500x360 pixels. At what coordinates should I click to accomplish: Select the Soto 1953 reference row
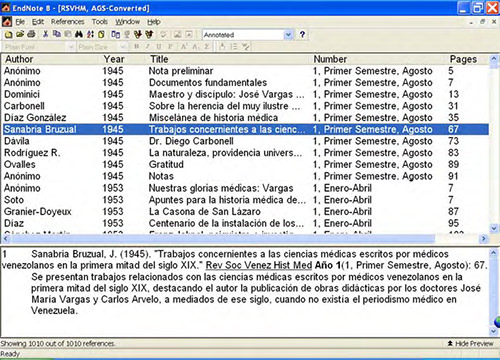246,200
